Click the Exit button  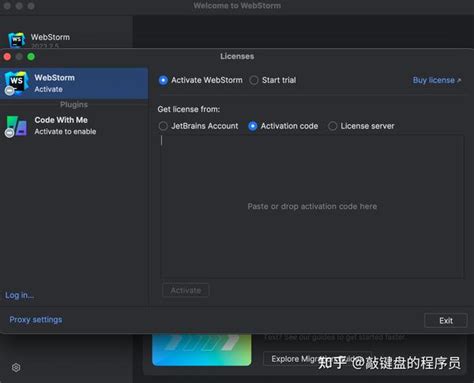tap(446, 321)
